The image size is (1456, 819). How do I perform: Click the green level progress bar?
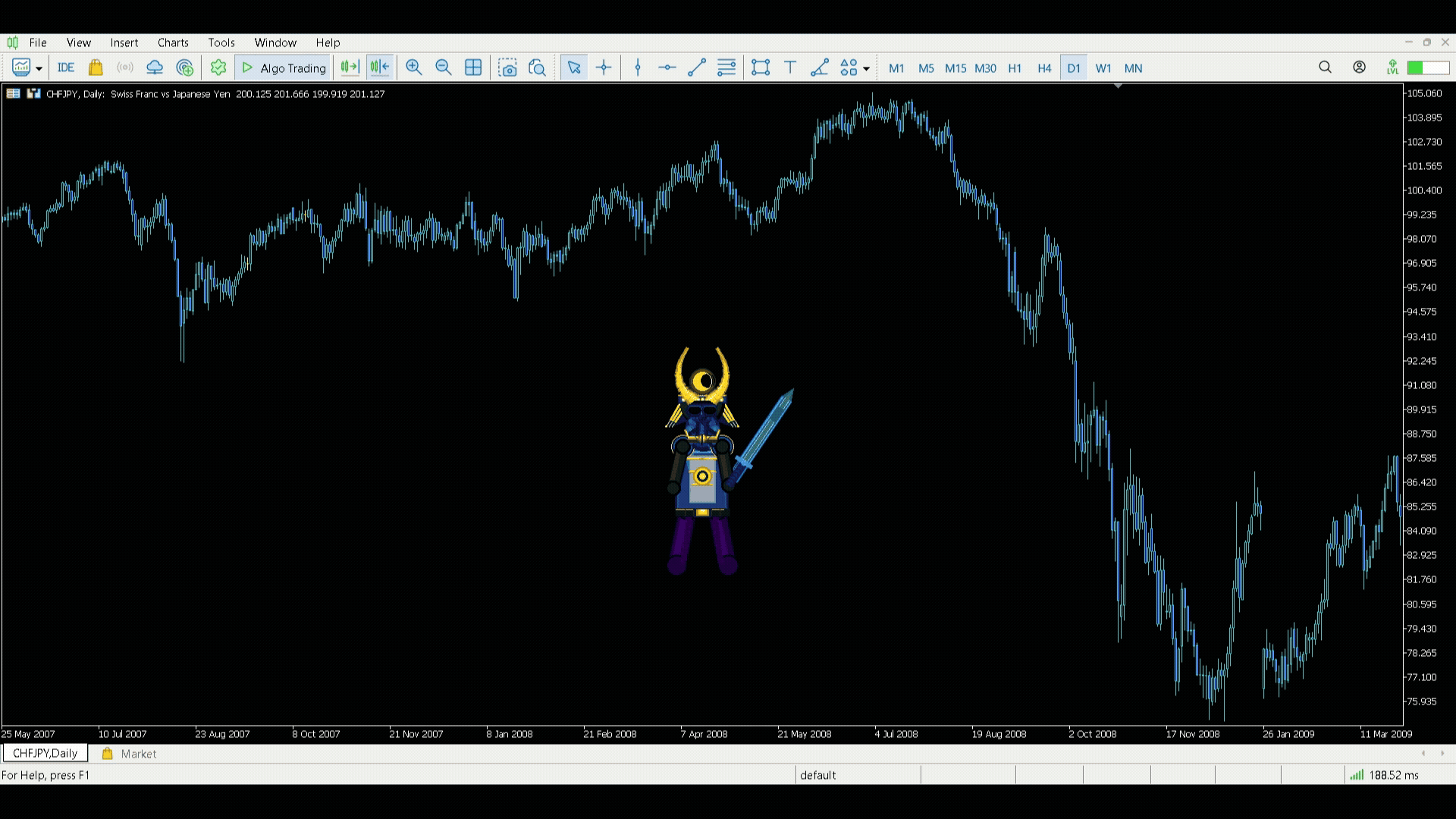click(1428, 68)
